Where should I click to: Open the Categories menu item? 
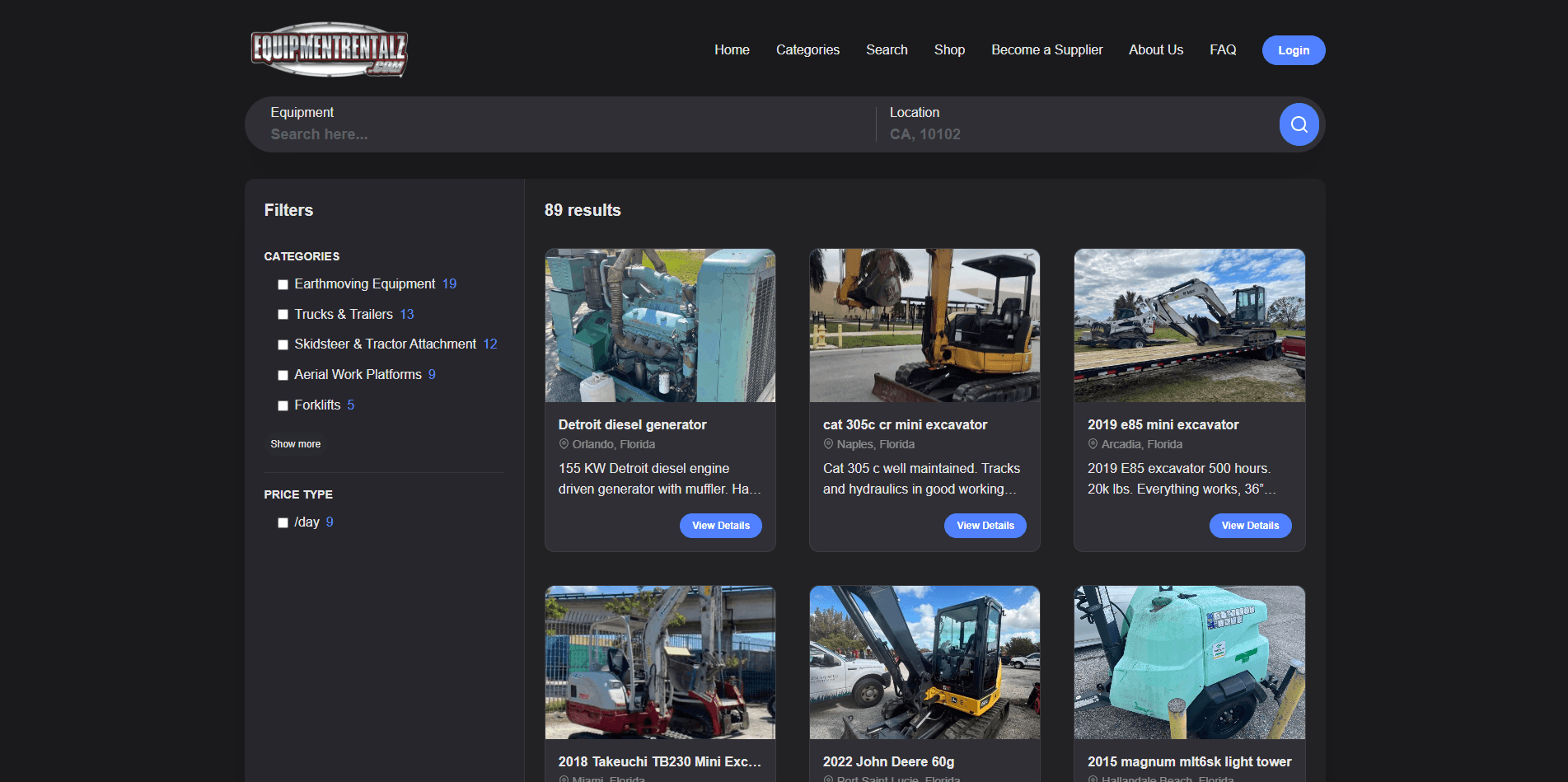click(807, 49)
